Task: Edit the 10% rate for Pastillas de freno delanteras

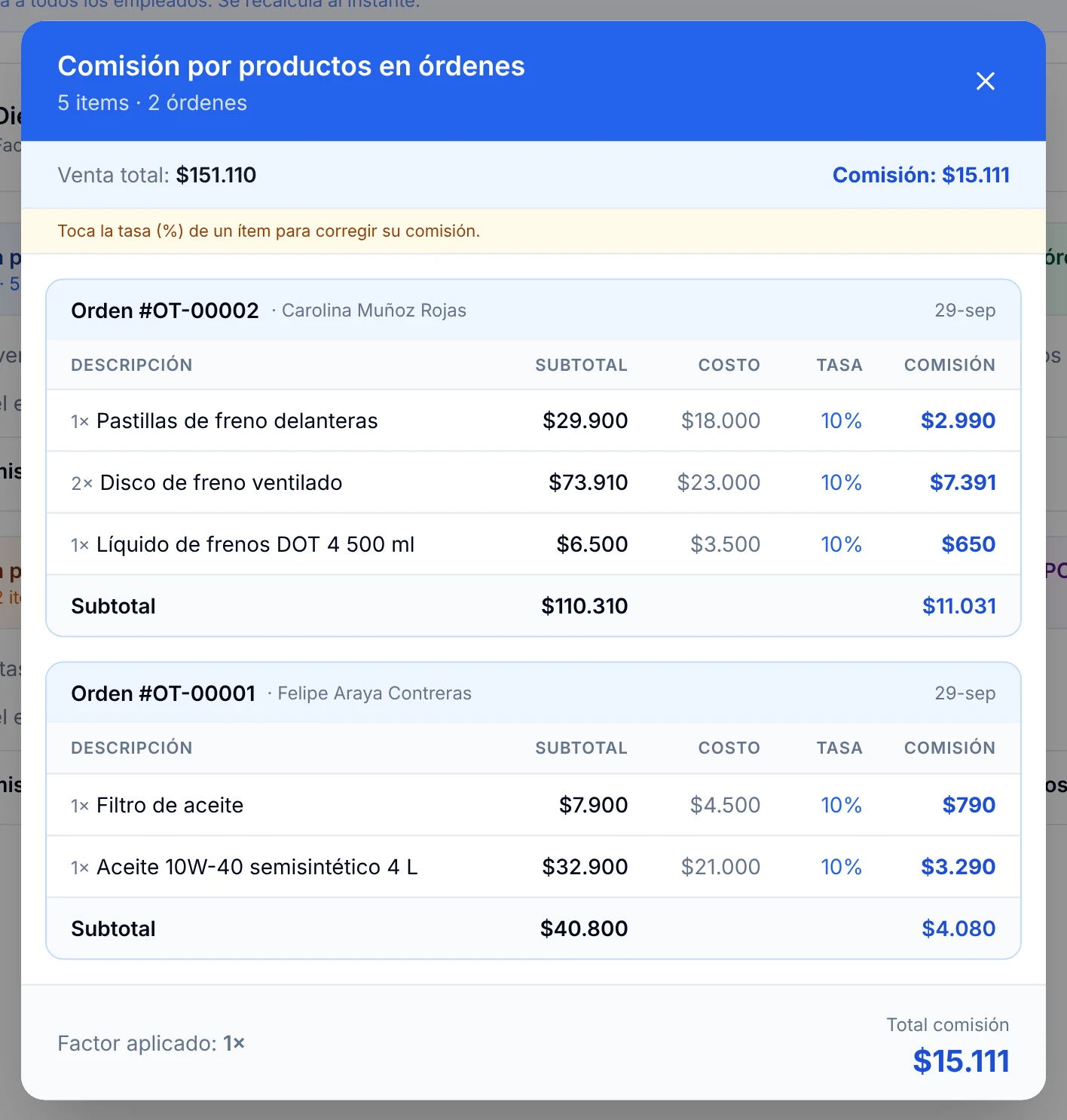Action: click(841, 421)
